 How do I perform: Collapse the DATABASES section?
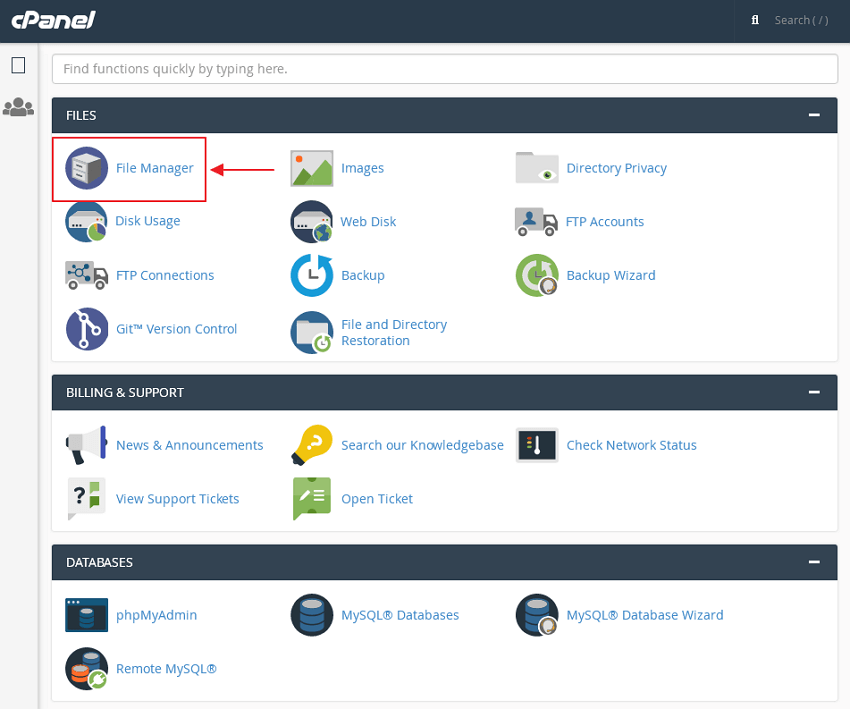click(814, 562)
